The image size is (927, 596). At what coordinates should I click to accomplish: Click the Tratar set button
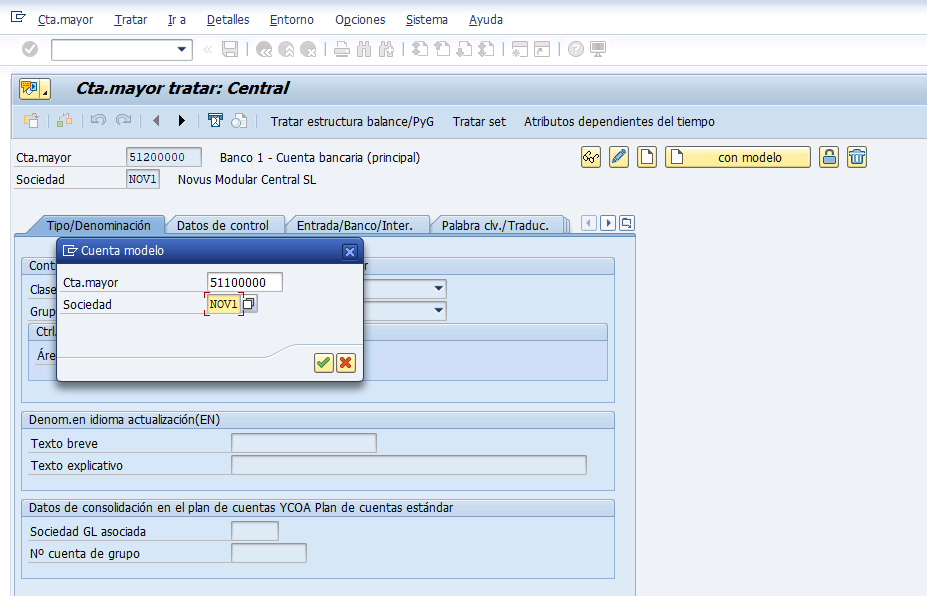pyautogui.click(x=479, y=121)
